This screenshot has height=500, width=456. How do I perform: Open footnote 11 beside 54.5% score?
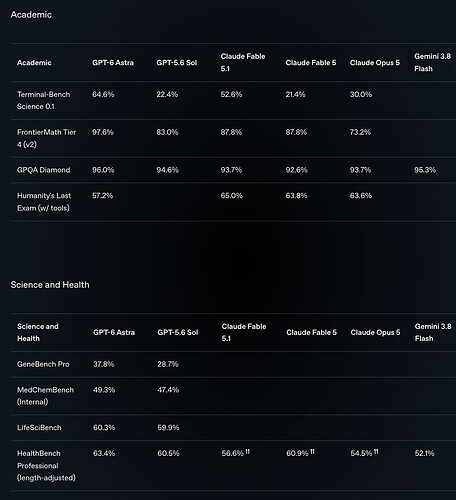(x=376, y=451)
